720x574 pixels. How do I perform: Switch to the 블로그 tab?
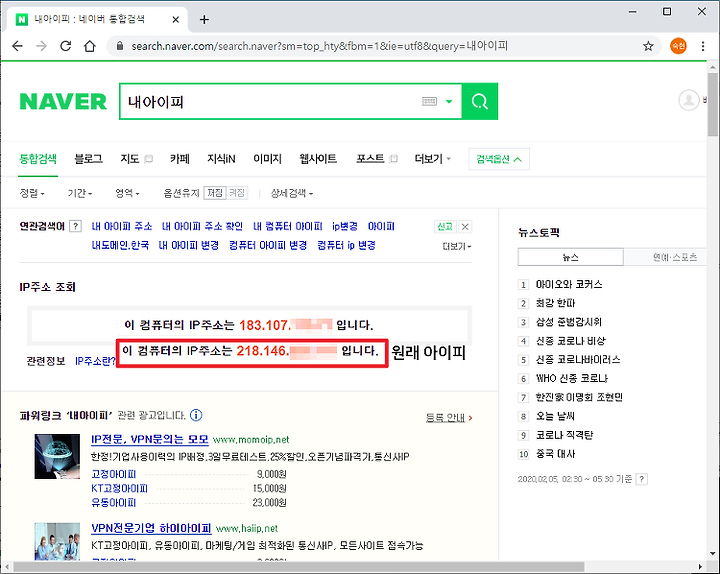88,159
